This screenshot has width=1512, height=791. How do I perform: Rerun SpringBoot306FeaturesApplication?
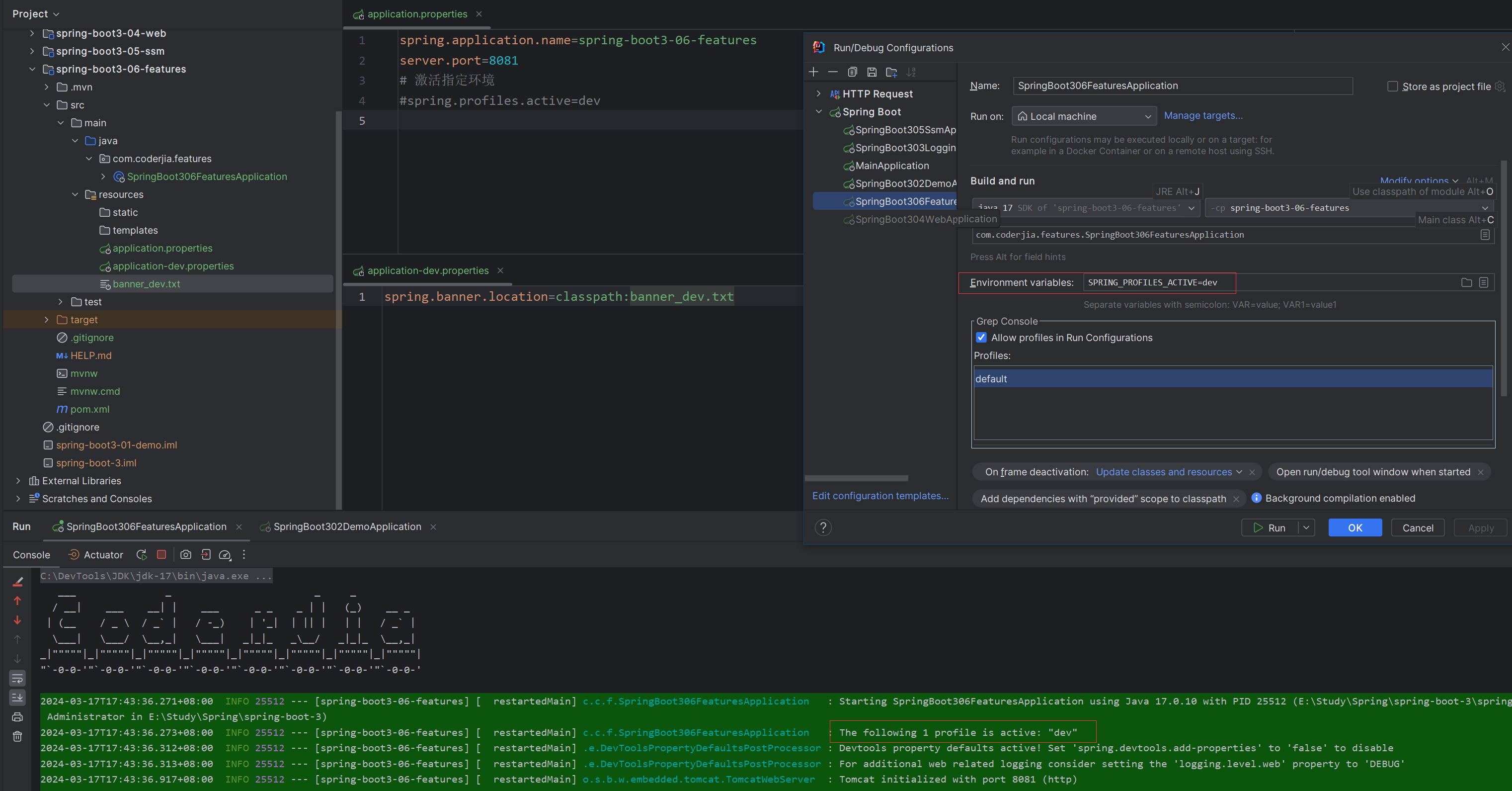pyautogui.click(x=141, y=554)
